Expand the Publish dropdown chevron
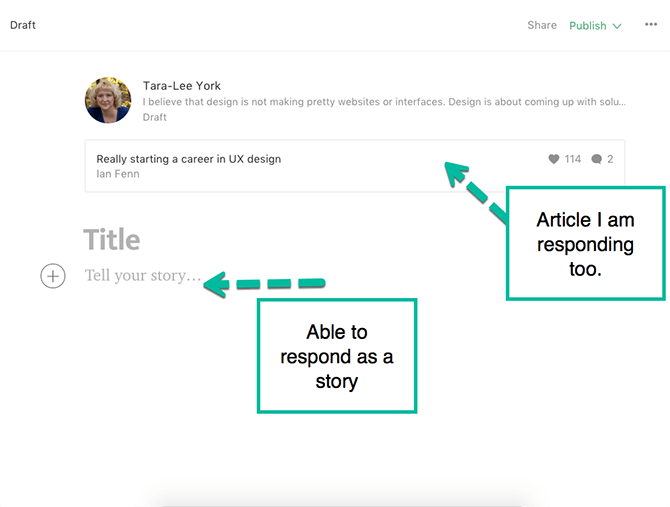This screenshot has height=507, width=670. click(617, 26)
